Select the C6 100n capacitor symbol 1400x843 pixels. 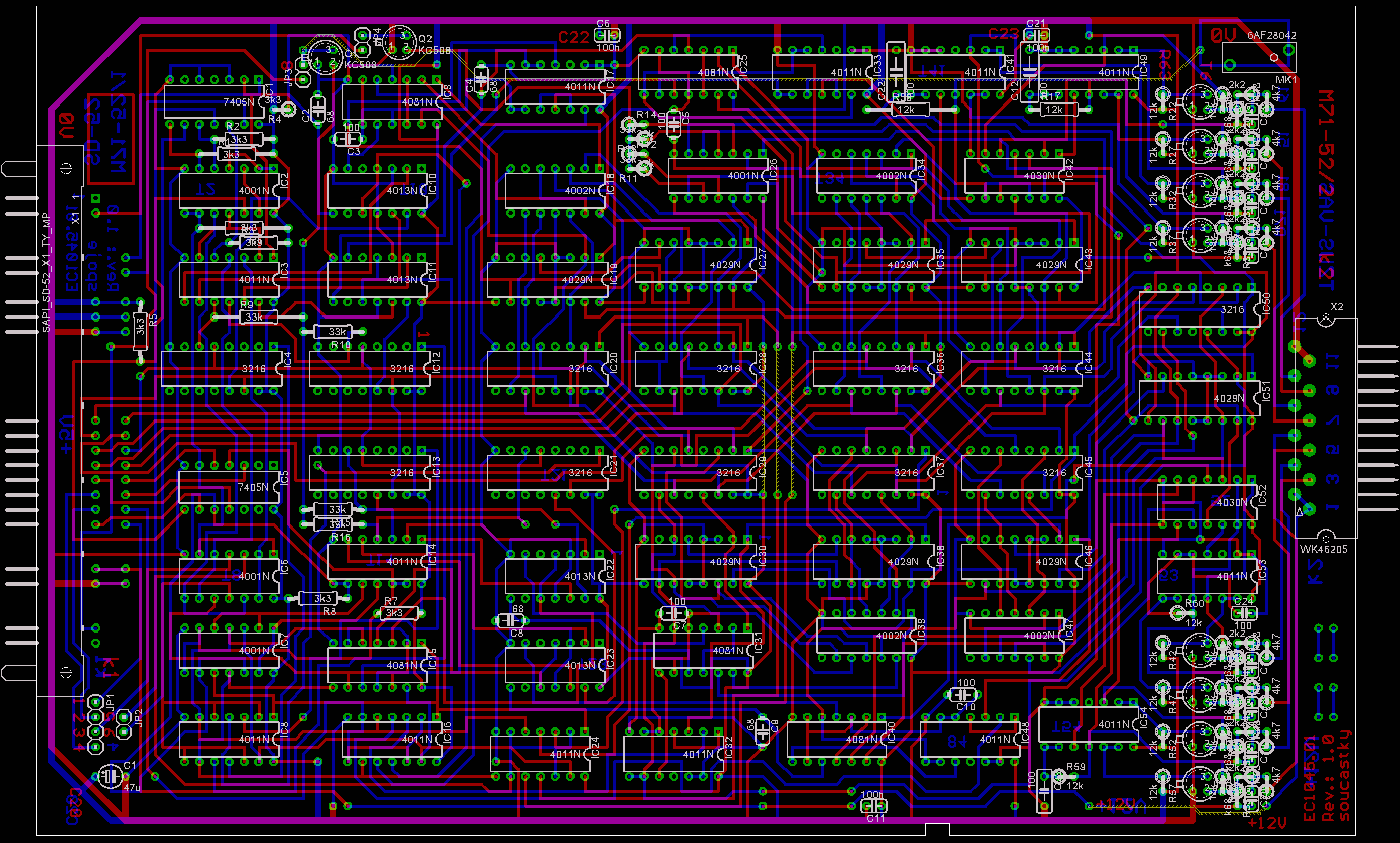(607, 35)
